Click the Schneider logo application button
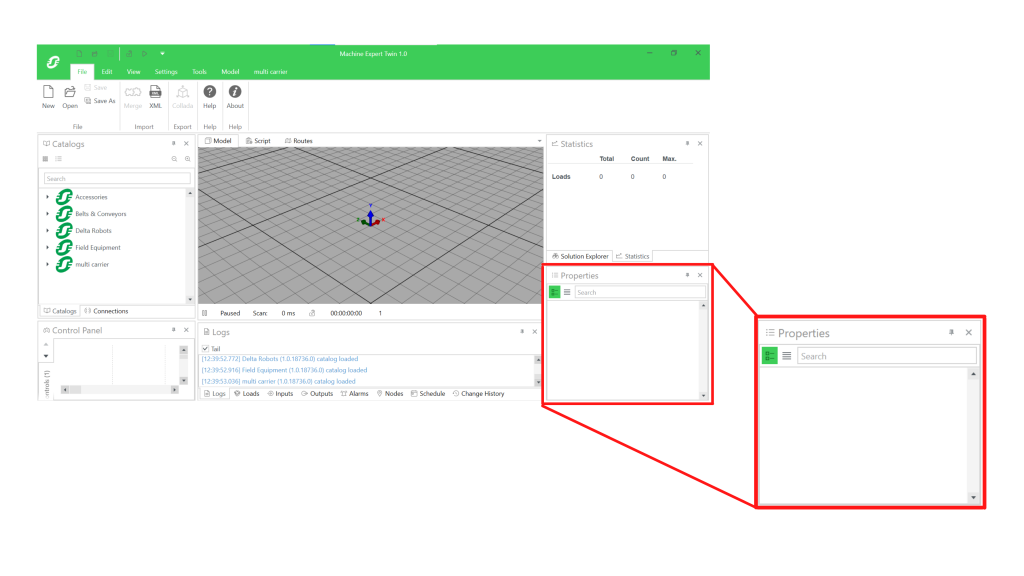The width and height of the screenshot is (1024, 576). coord(53,62)
